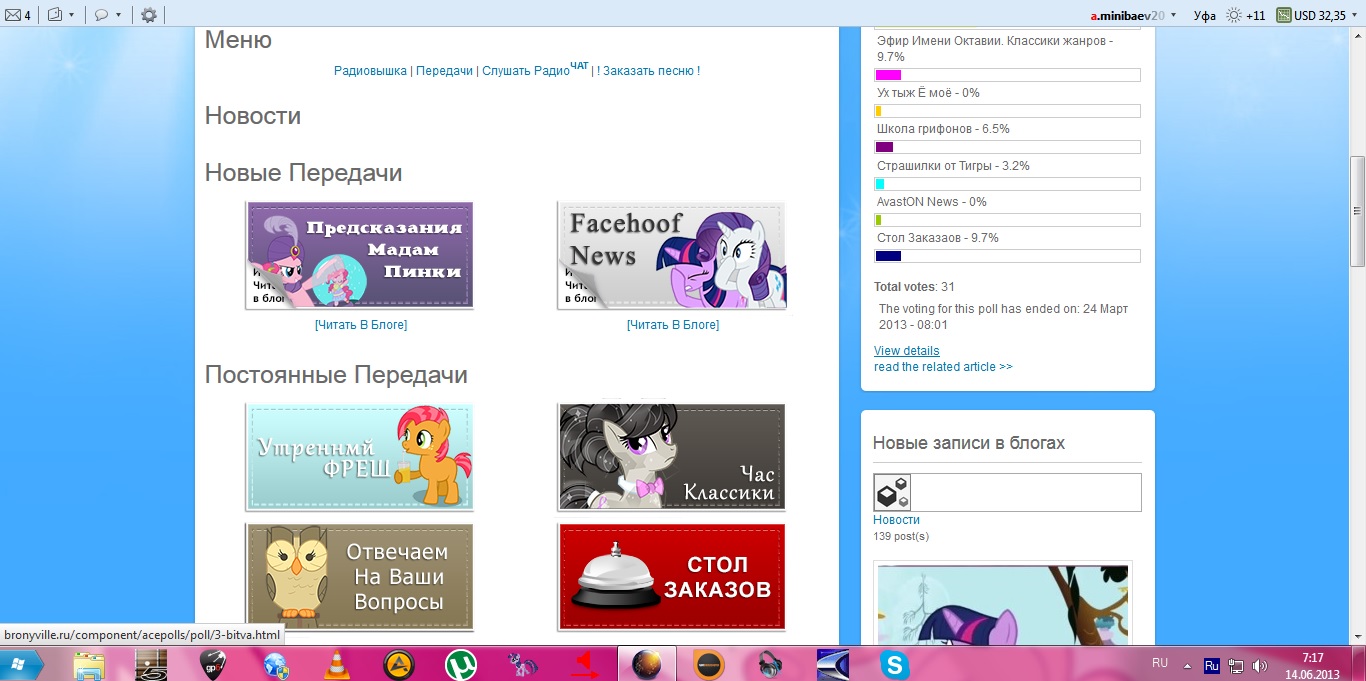The height and width of the screenshot is (681, 1366).
Task: Show hidden tray icons arrow
Action: pos(1187,665)
